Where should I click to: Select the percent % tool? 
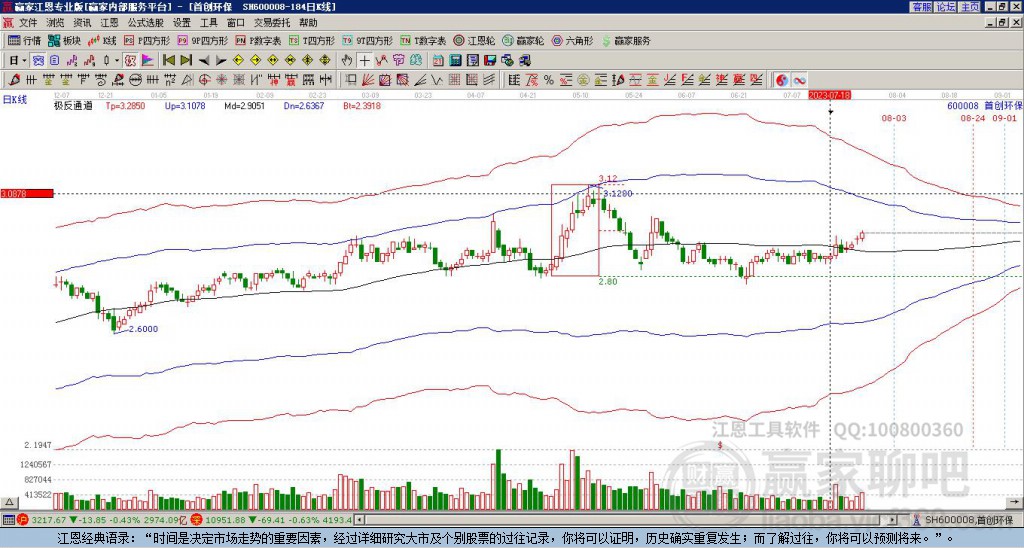(x=549, y=80)
